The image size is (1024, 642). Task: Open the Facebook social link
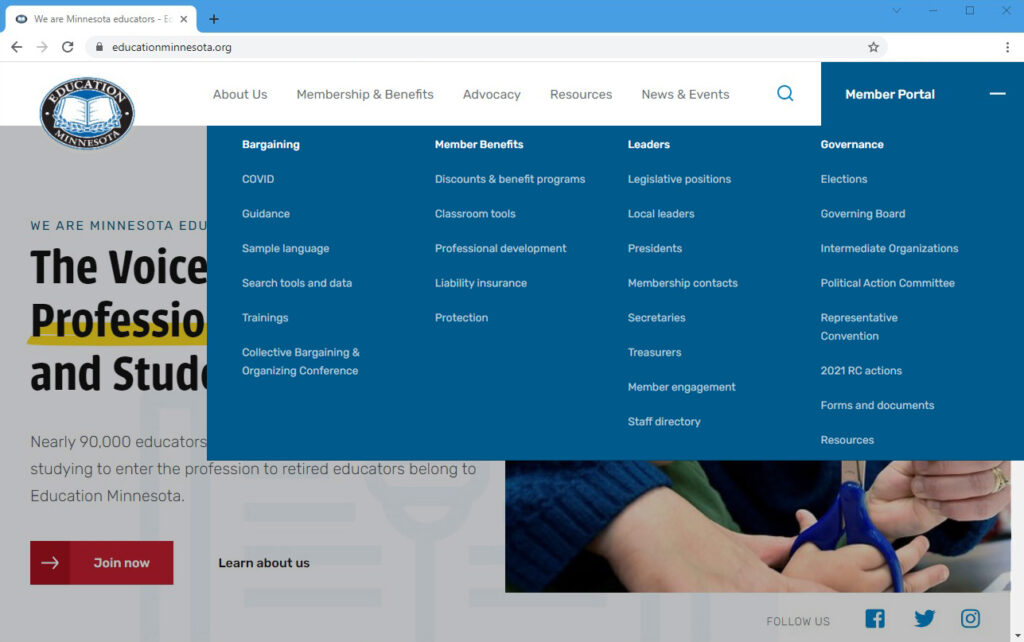[x=875, y=618]
